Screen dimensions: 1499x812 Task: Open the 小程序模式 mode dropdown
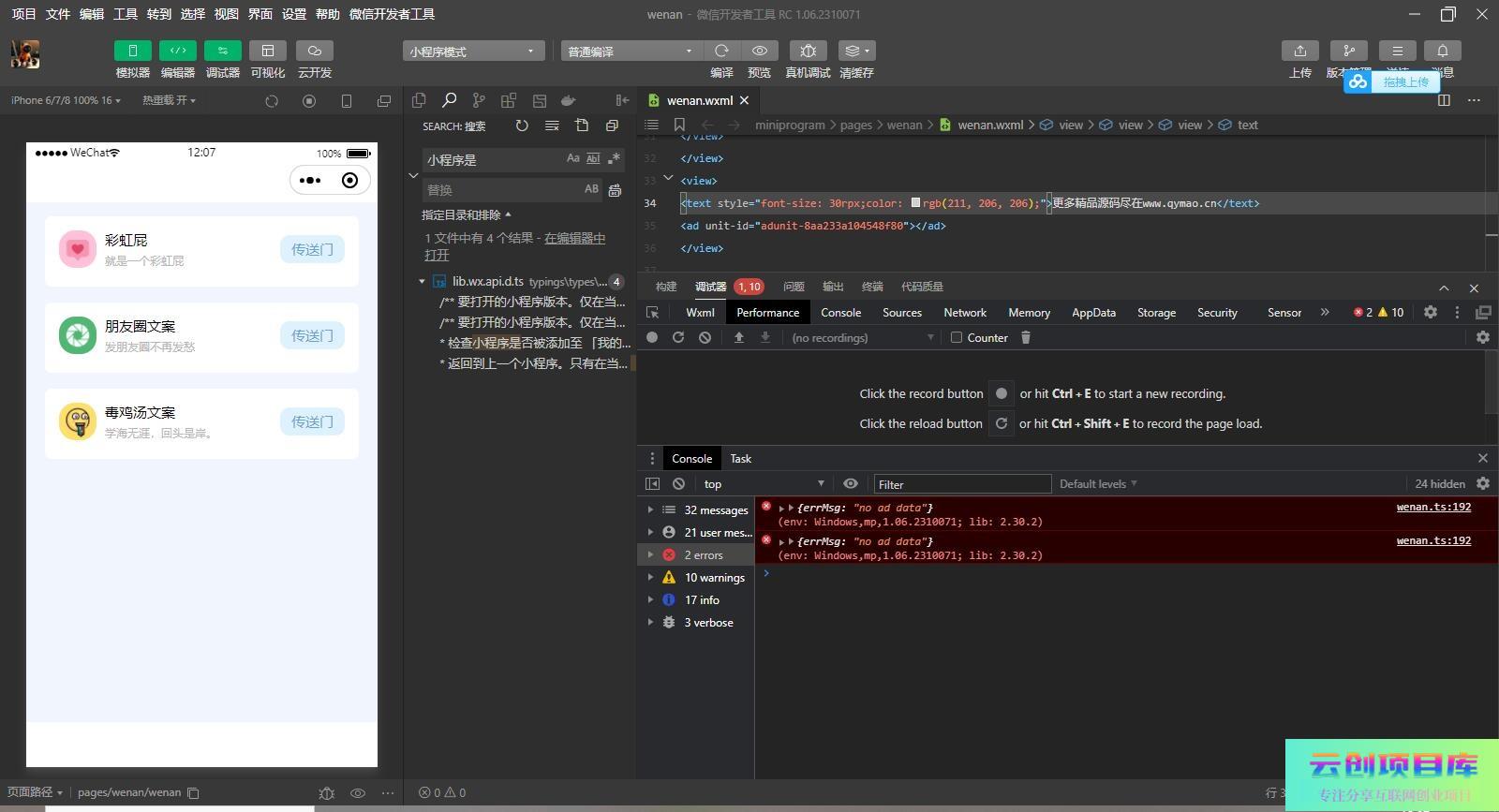473,52
